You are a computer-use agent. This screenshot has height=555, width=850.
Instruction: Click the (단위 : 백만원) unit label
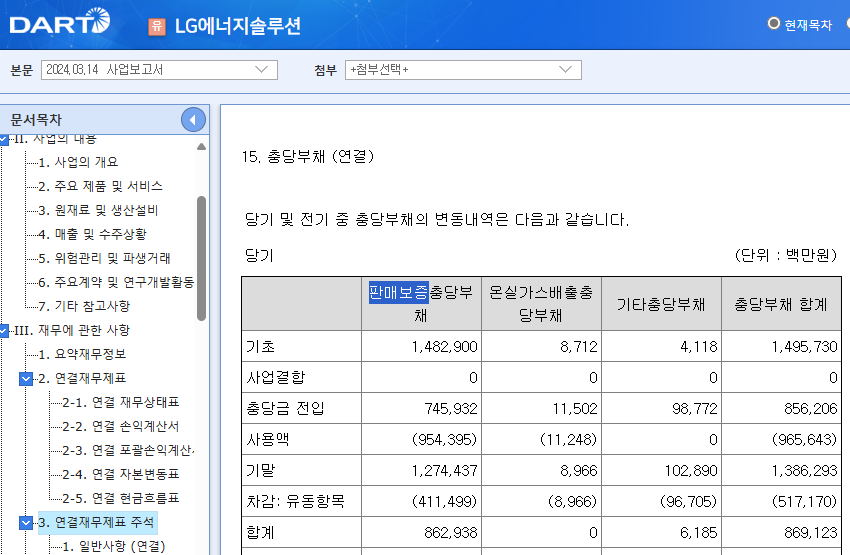(x=786, y=255)
